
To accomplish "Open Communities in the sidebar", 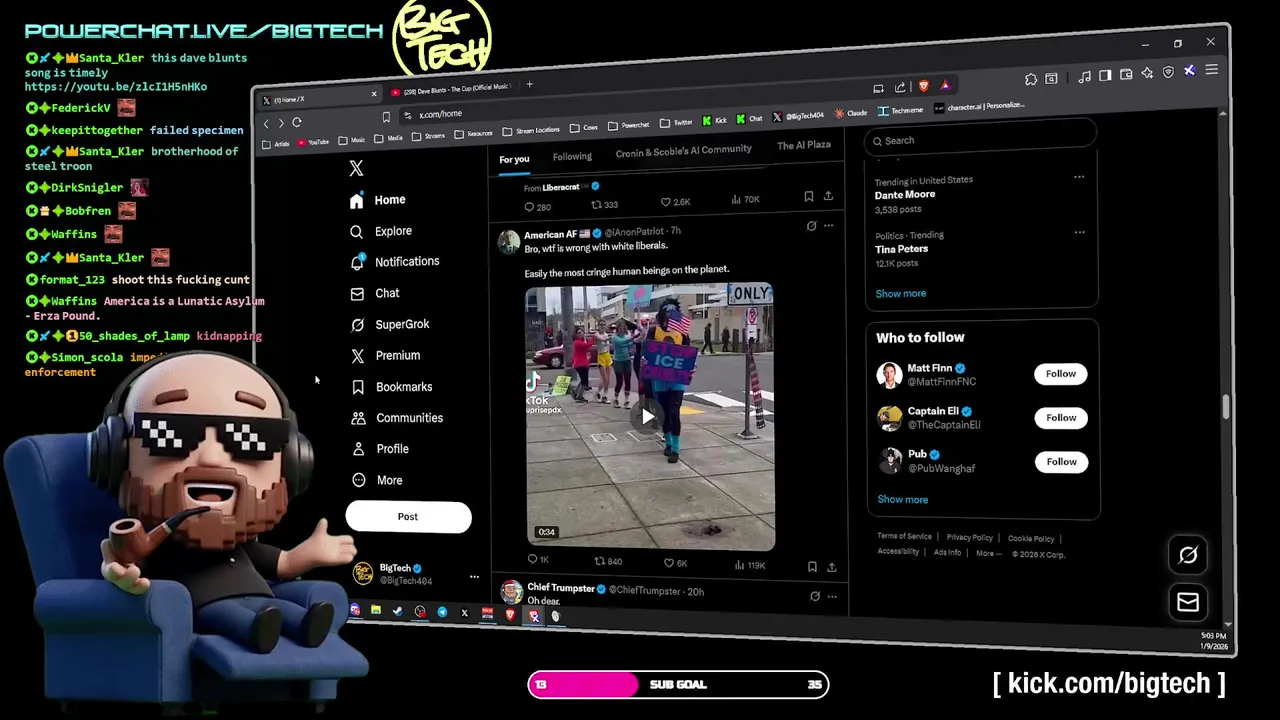I will coord(396,418).
